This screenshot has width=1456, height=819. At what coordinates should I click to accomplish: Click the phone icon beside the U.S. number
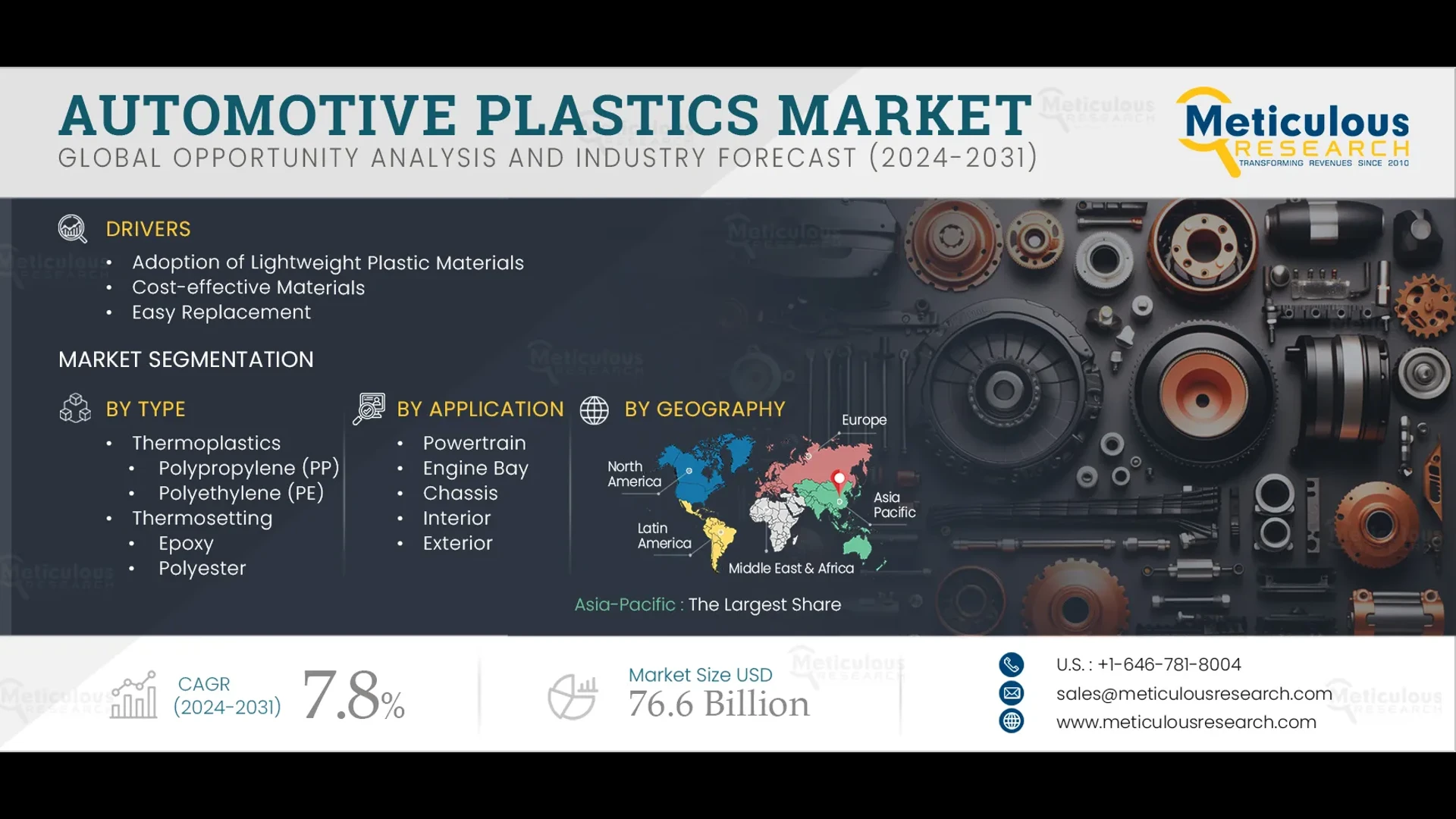1012,664
